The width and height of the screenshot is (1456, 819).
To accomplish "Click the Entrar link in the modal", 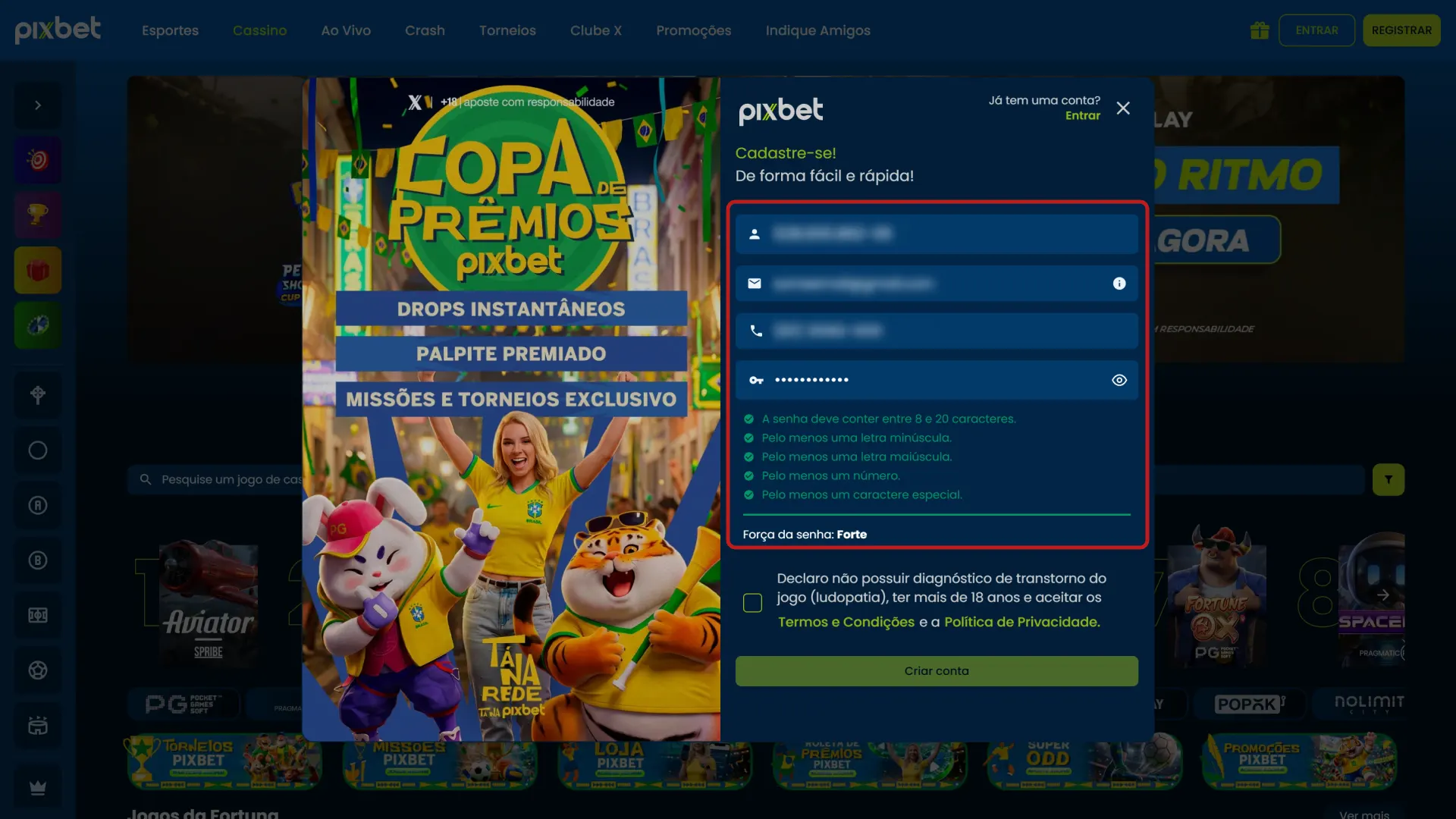I will (1082, 115).
